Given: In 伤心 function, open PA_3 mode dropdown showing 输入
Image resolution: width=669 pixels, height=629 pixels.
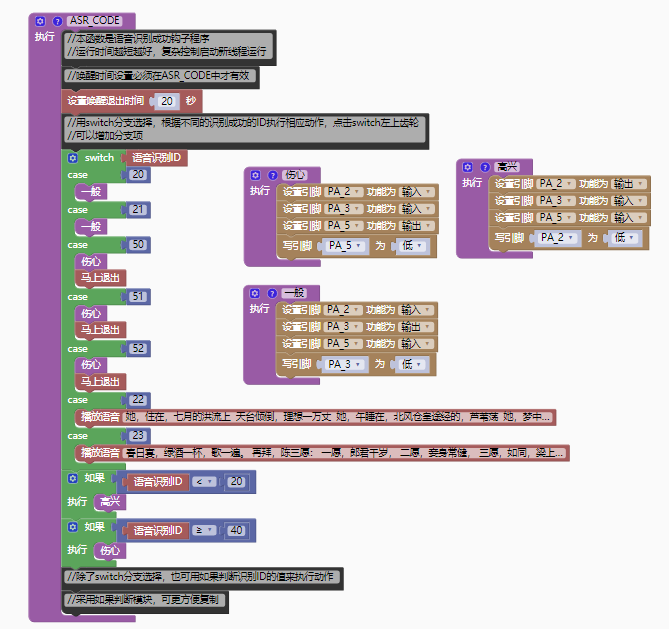Looking at the screenshot, I should [416, 209].
